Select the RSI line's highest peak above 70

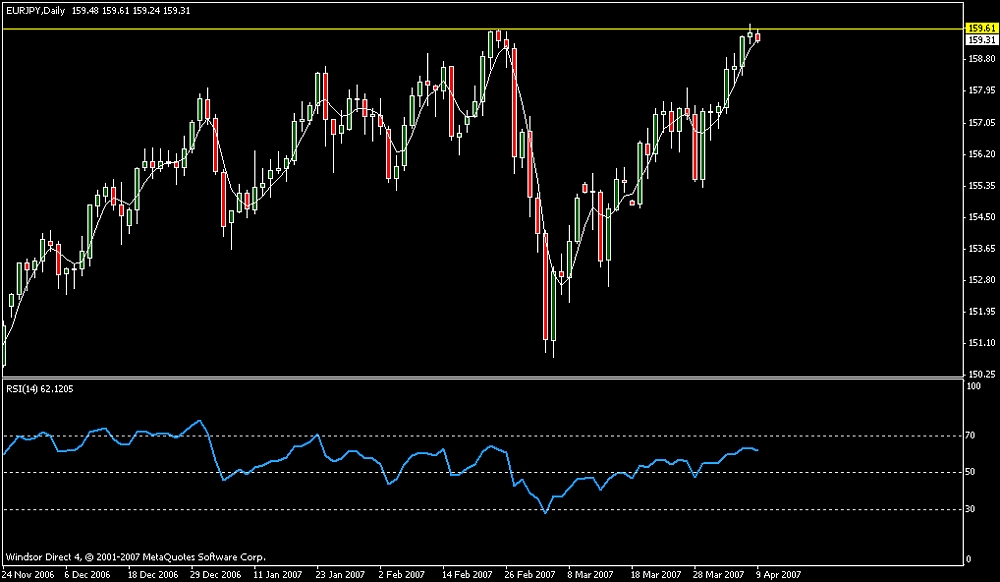pyautogui.click(x=200, y=421)
